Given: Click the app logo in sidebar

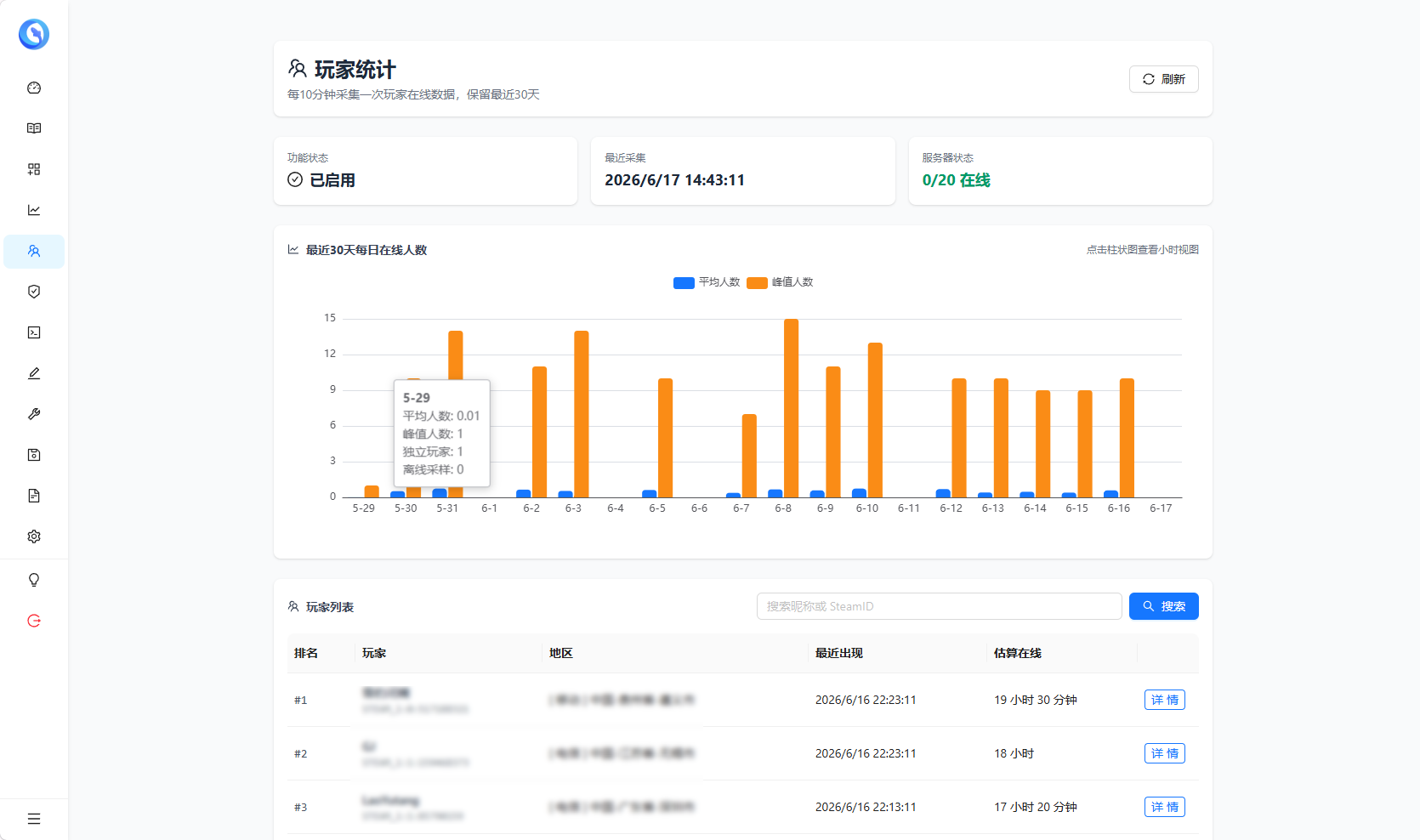Looking at the screenshot, I should tap(34, 34).
